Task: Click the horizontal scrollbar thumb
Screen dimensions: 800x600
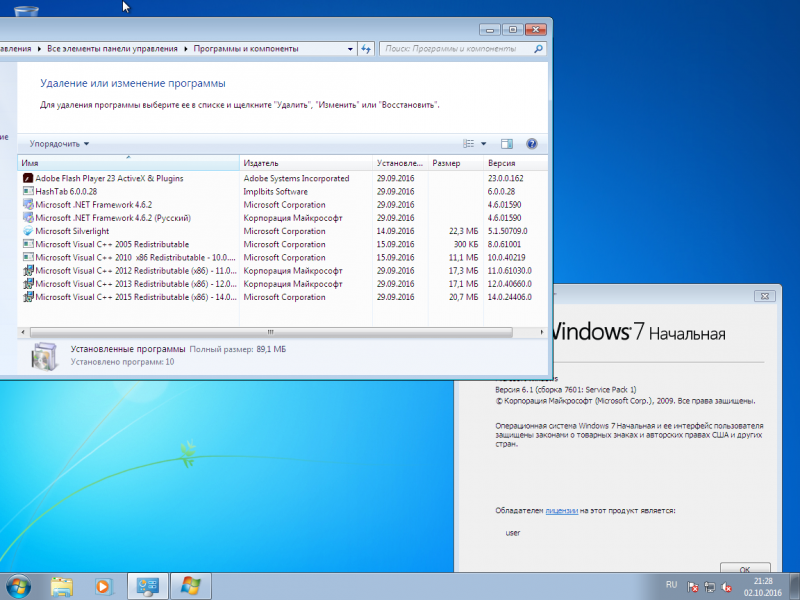Action: [x=271, y=332]
